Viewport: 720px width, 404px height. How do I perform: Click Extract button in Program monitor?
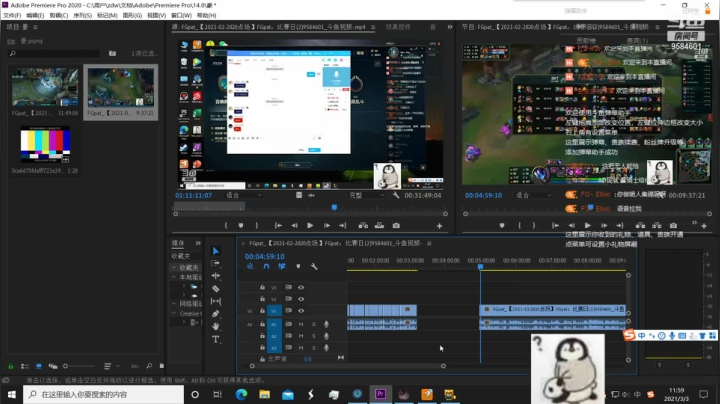coord(657,225)
